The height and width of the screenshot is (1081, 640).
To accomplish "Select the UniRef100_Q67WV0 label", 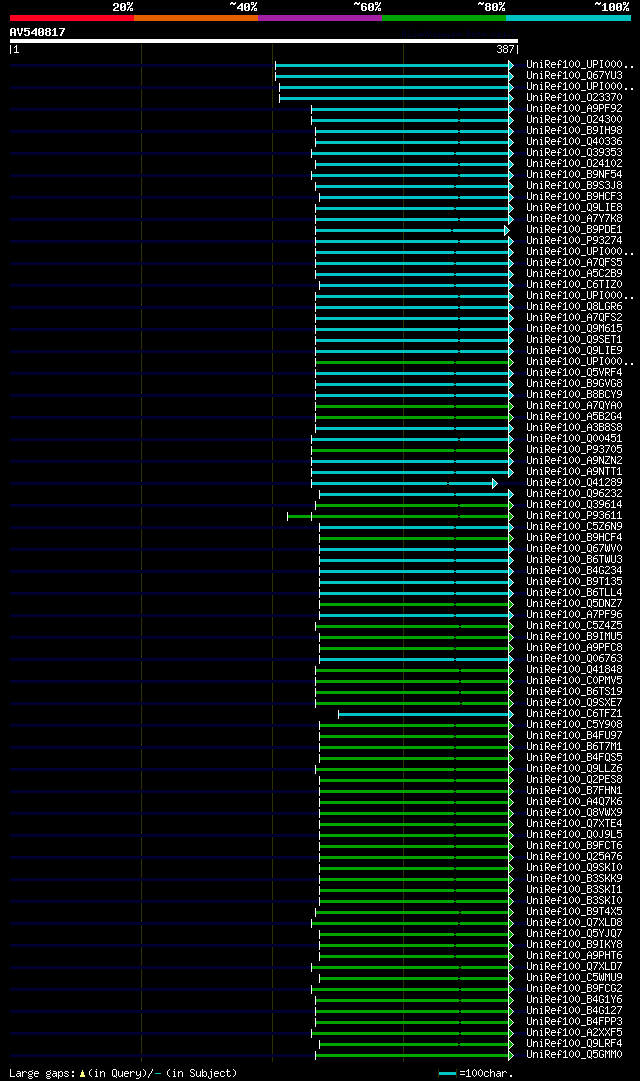I will [574, 549].
